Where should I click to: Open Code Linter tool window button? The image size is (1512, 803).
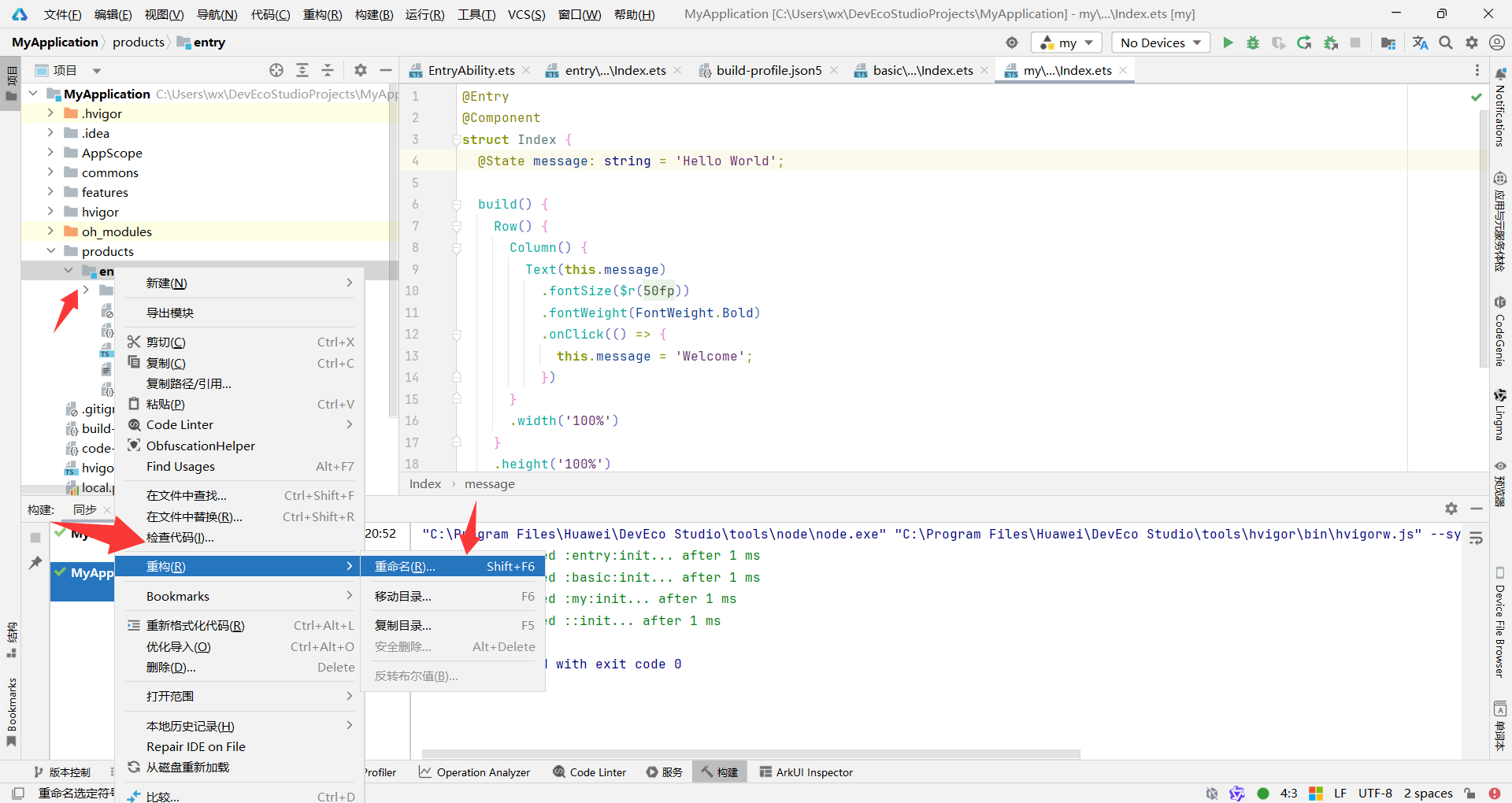[590, 772]
